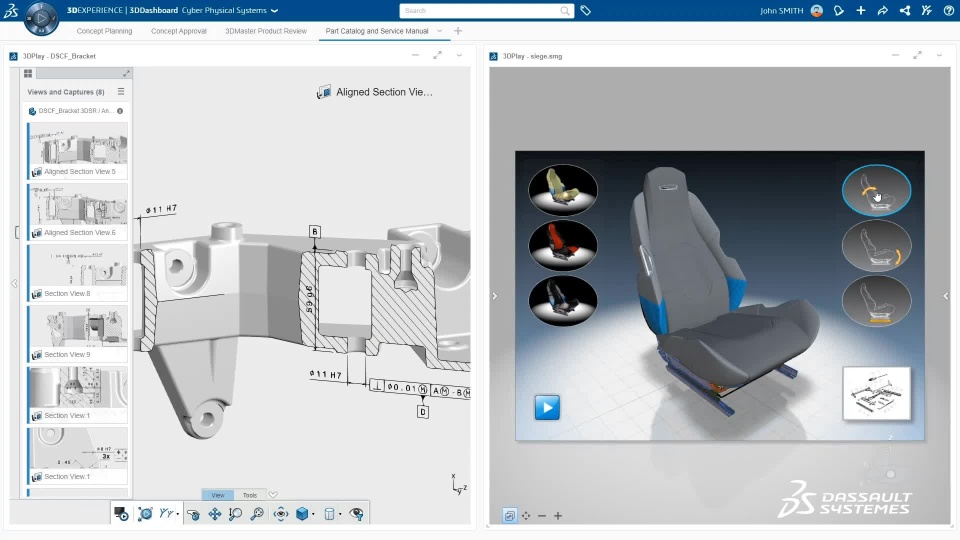Collapse the captures panel left arrow
The width and height of the screenshot is (960, 540).
14,283
